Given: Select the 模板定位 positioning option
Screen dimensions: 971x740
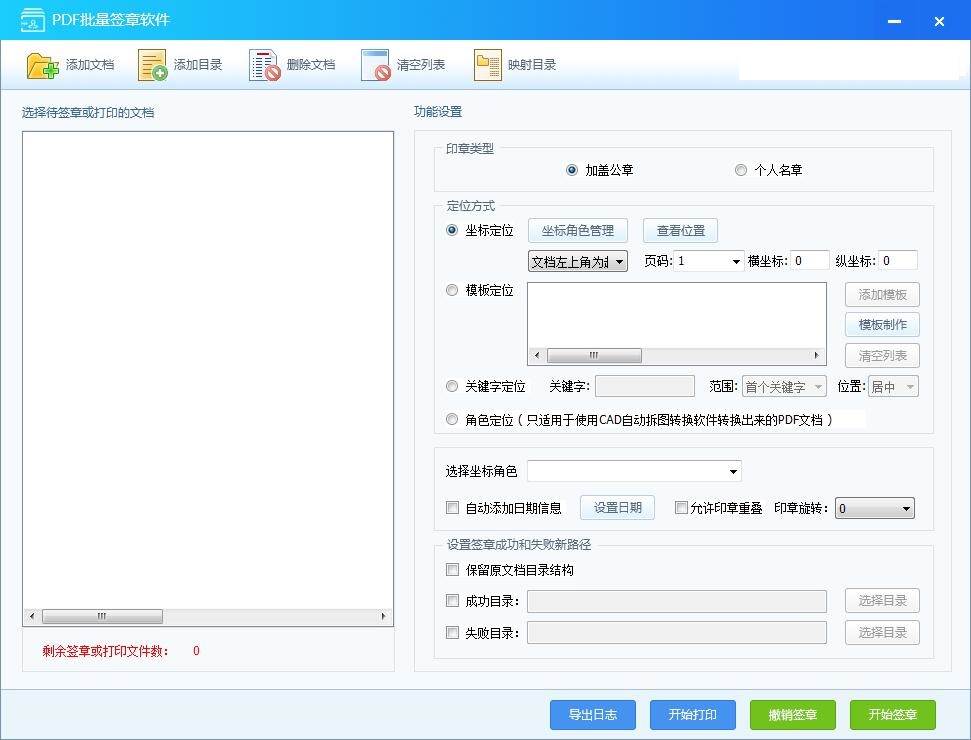Looking at the screenshot, I should (452, 290).
